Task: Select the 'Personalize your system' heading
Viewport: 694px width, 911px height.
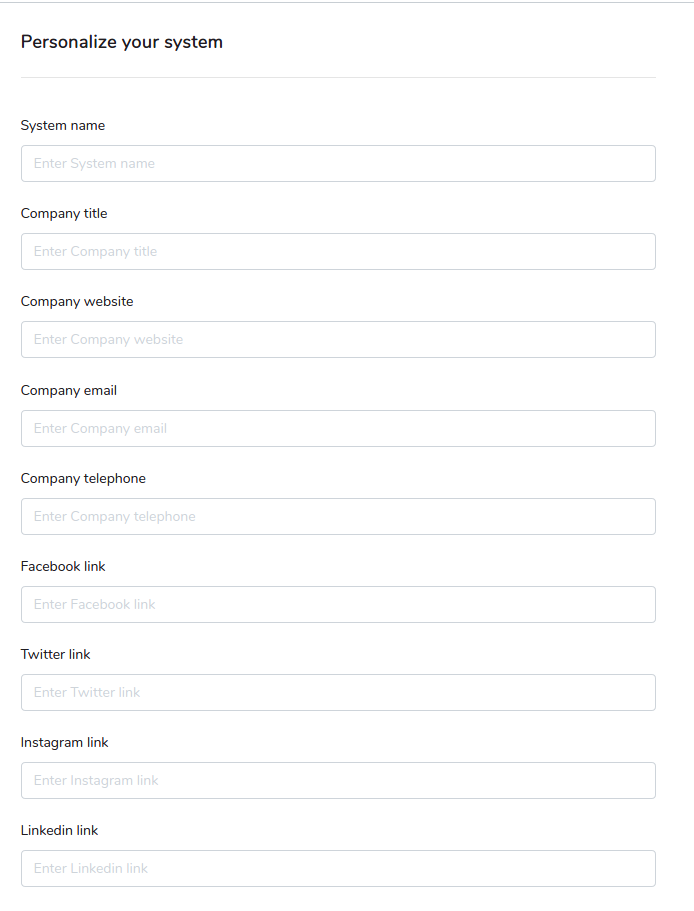Action: click(x=122, y=42)
